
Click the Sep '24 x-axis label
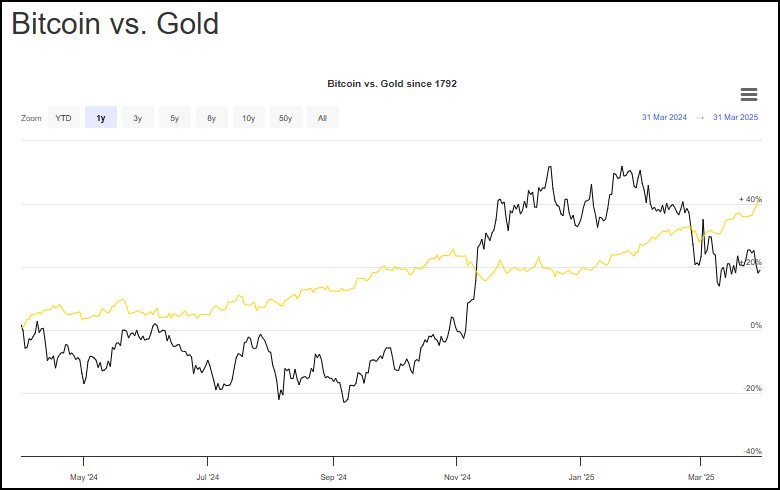(334, 477)
